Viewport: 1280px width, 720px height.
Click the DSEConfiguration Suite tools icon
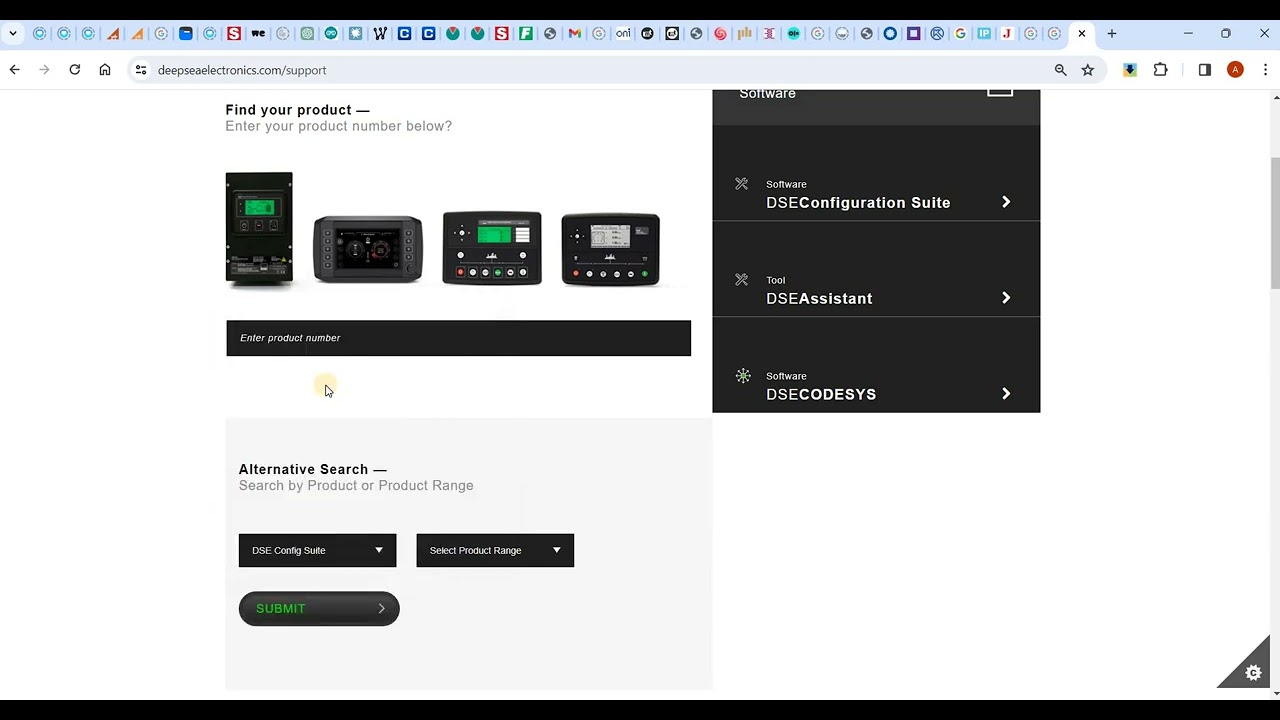[x=742, y=184]
